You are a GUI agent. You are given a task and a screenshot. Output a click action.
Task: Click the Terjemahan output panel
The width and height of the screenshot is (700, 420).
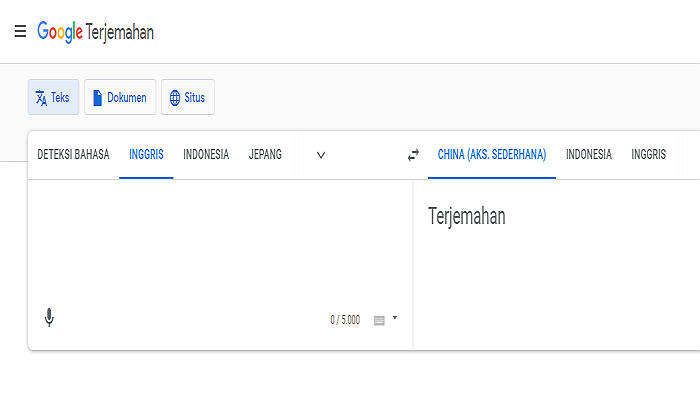pos(556,260)
